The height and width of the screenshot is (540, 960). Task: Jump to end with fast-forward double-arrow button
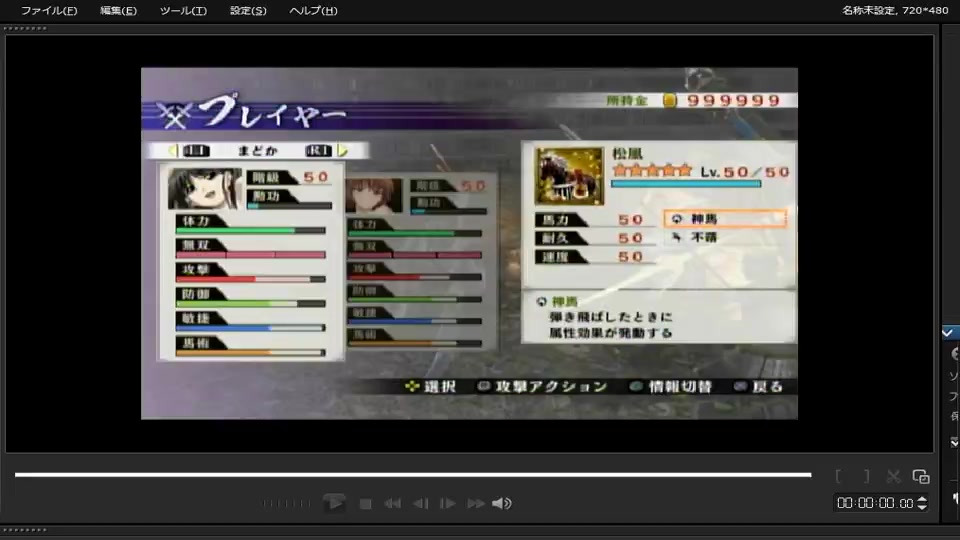pyautogui.click(x=476, y=504)
